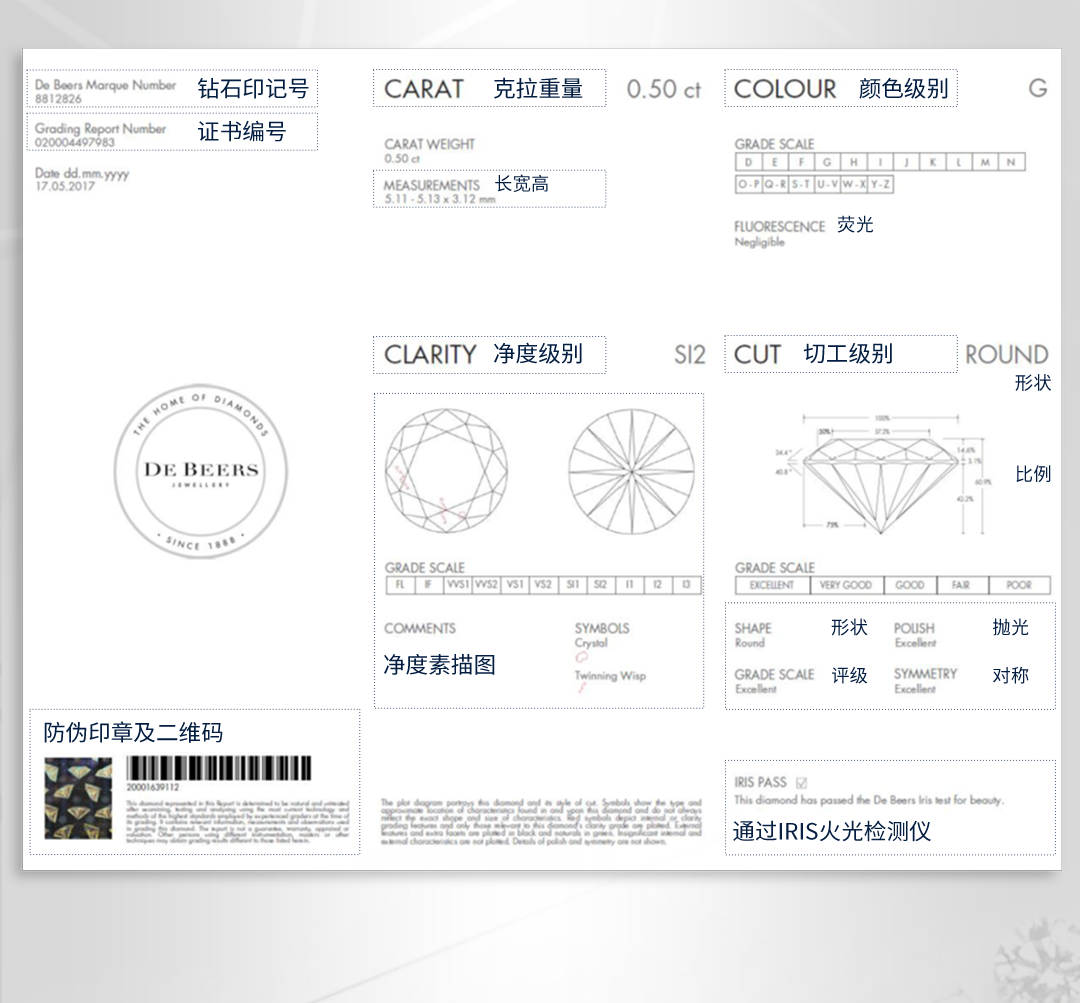Select the I3 cell in clarity grade scale
Viewport: 1080px width, 1003px height.
tap(686, 584)
